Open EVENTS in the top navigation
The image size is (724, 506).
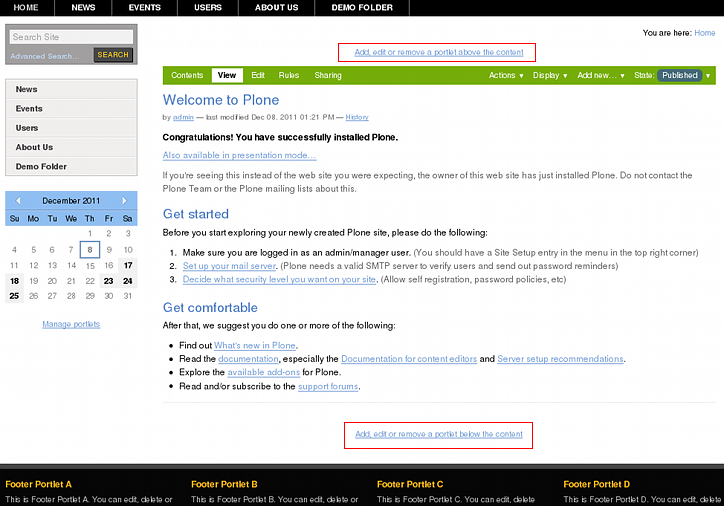(145, 8)
